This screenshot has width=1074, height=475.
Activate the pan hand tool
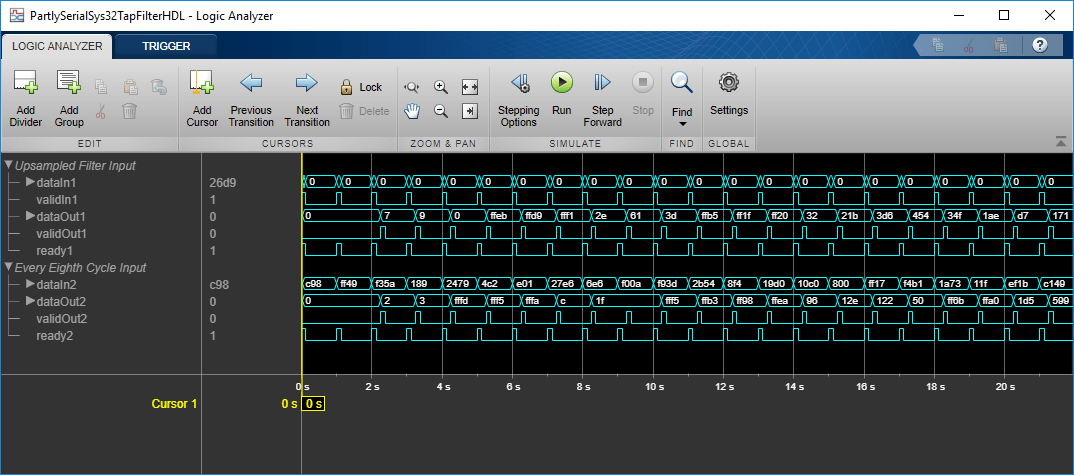[412, 110]
